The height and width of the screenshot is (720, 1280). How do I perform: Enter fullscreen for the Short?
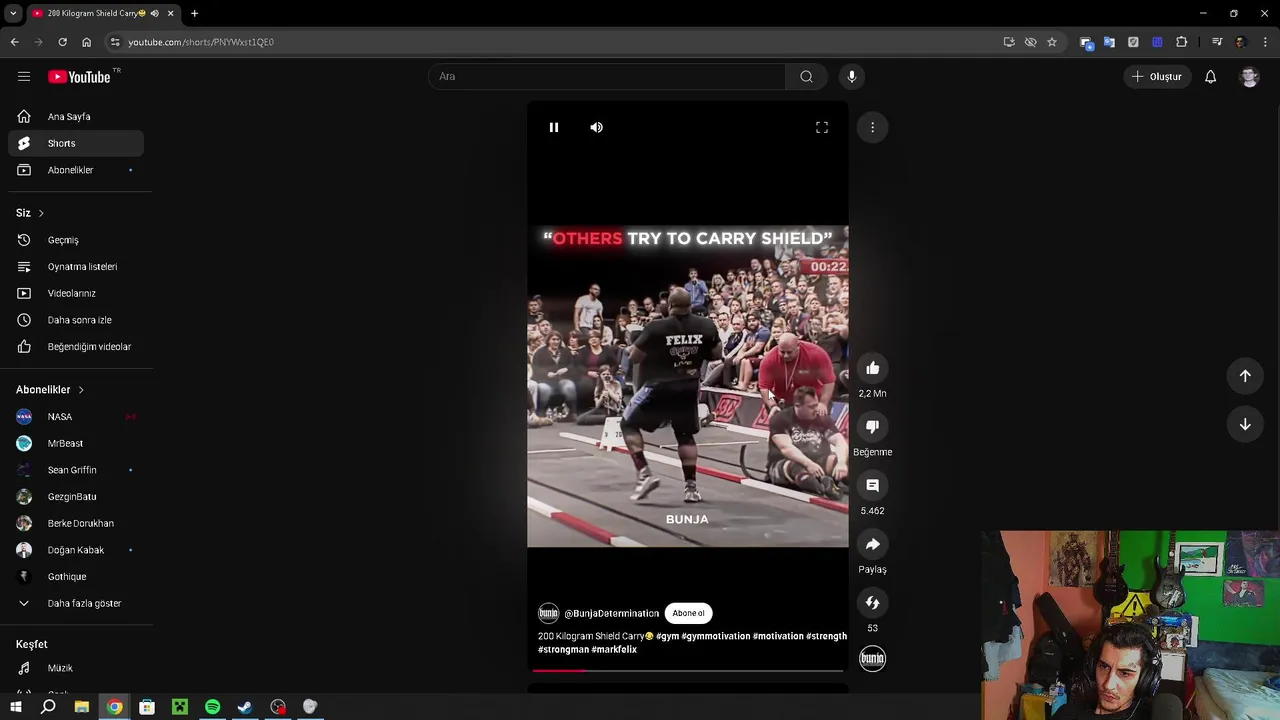point(822,127)
